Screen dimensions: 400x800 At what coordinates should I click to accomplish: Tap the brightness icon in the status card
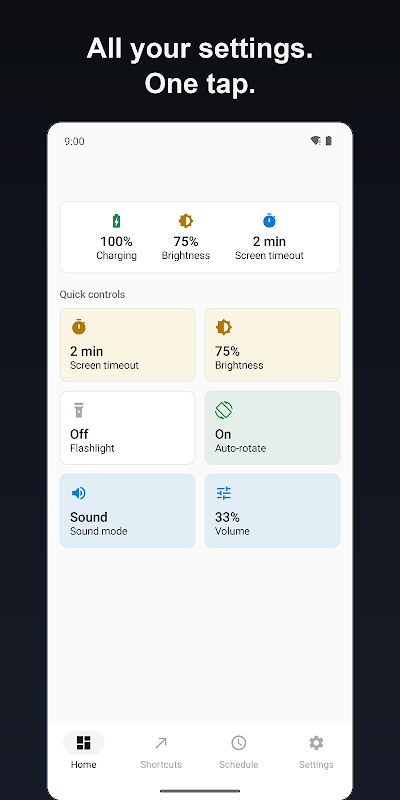click(x=186, y=221)
